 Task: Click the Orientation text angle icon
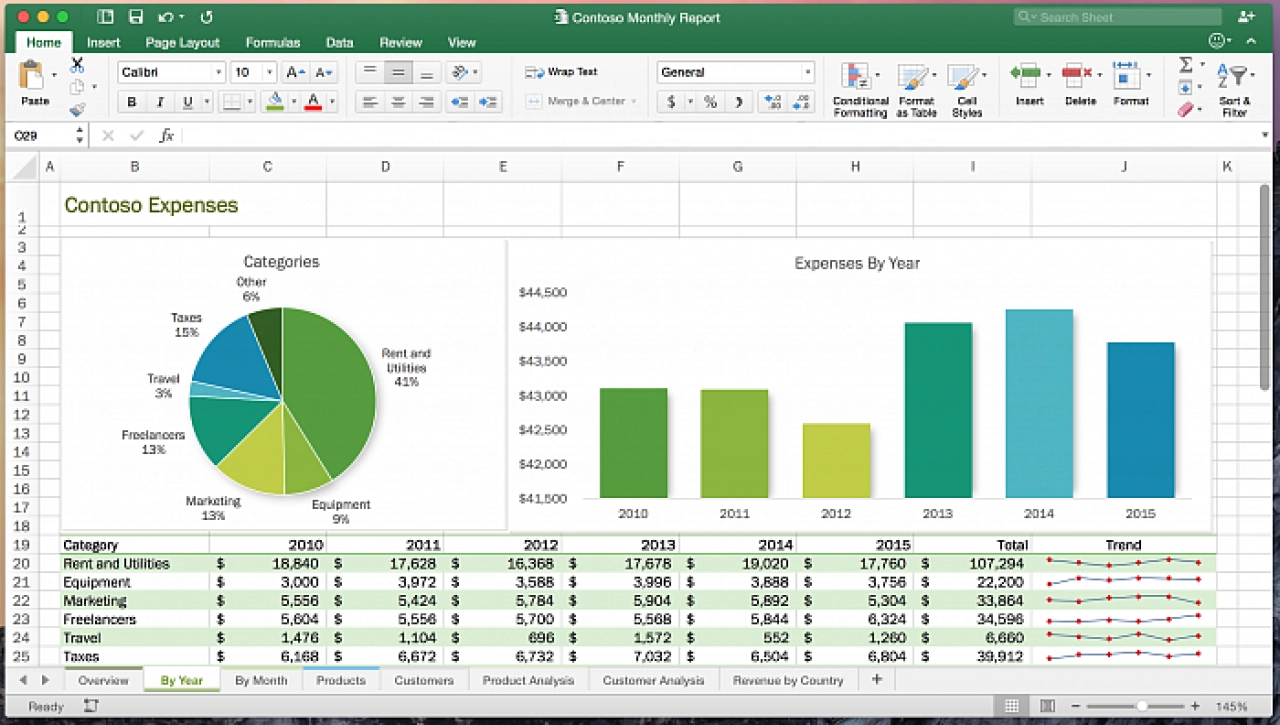(459, 72)
